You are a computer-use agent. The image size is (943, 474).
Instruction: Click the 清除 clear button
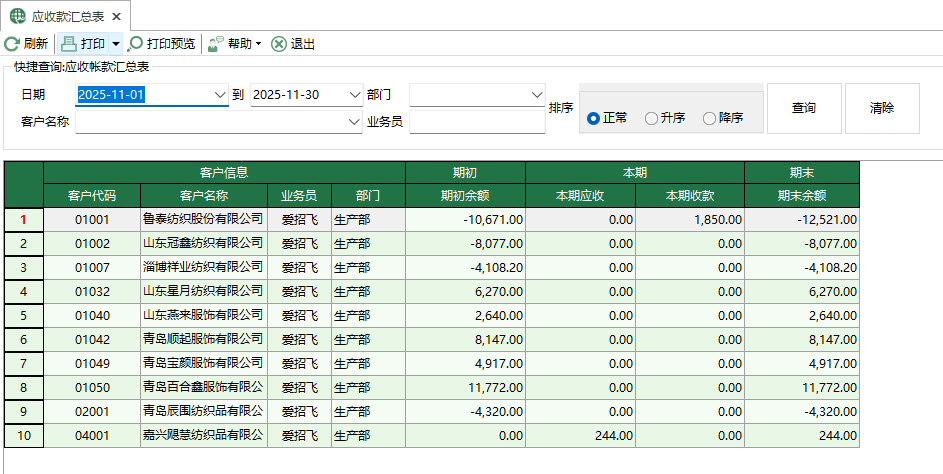point(882,108)
